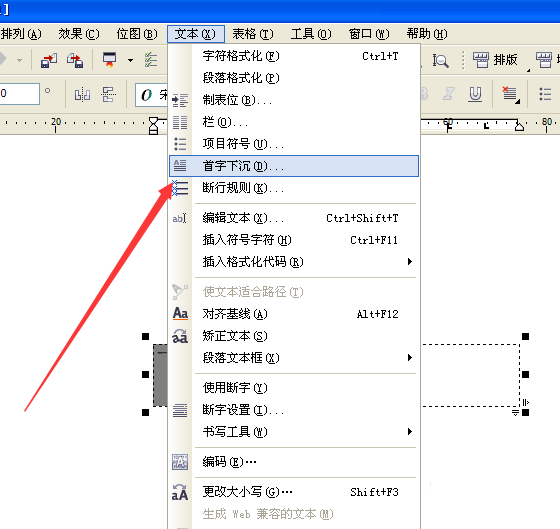Choose 插入符号字符(H) menu entry

(294, 240)
